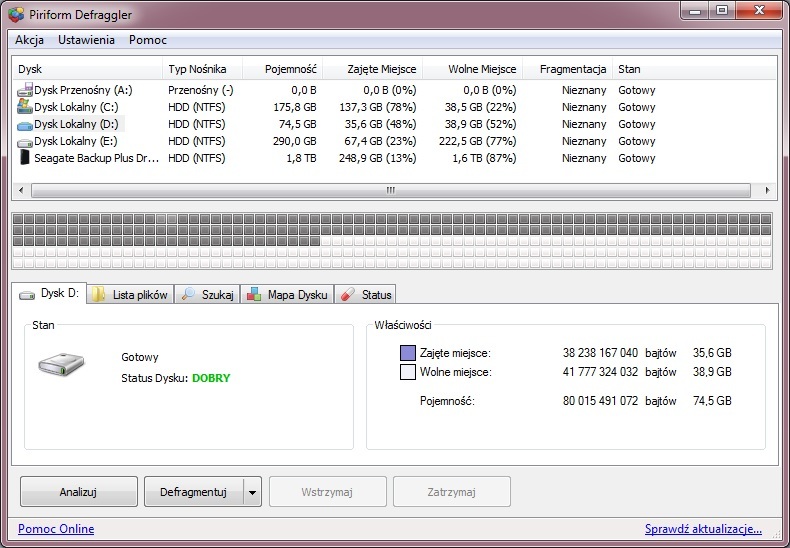Screen dimensions: 790x548
Task: Click the 41 777 324 032 bytes value
Action: click(600, 372)
